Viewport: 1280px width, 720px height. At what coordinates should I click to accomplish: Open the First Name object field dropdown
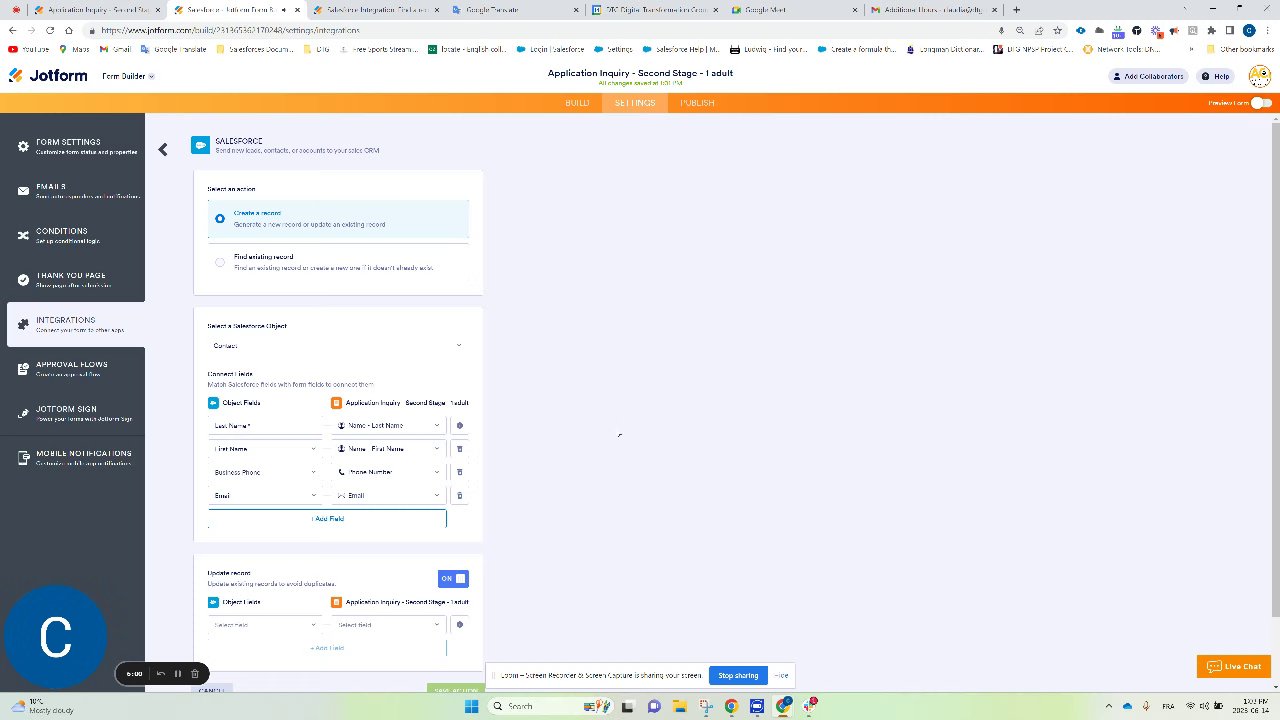click(265, 449)
